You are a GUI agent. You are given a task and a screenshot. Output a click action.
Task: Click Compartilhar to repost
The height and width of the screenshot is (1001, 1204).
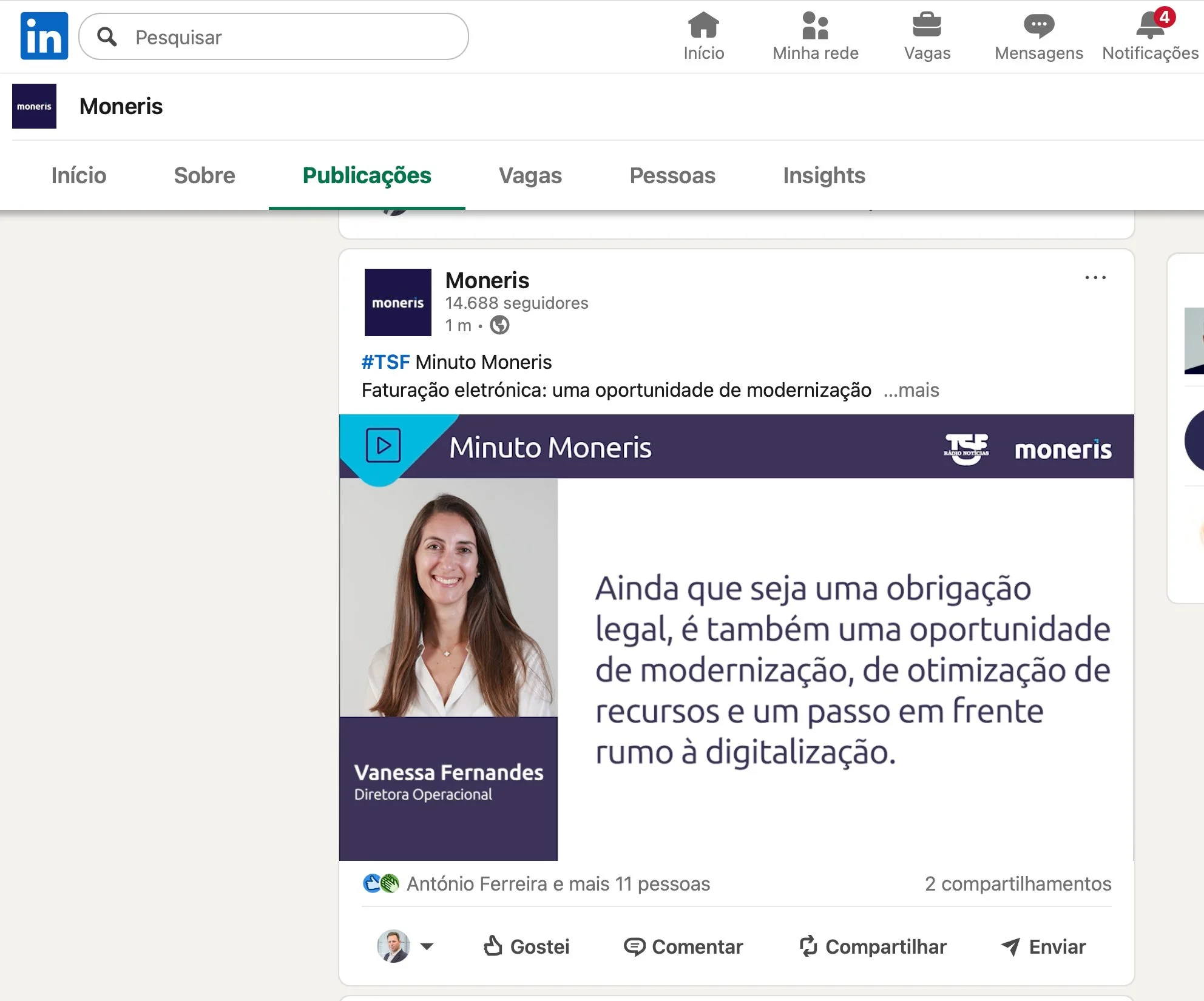coord(873,946)
